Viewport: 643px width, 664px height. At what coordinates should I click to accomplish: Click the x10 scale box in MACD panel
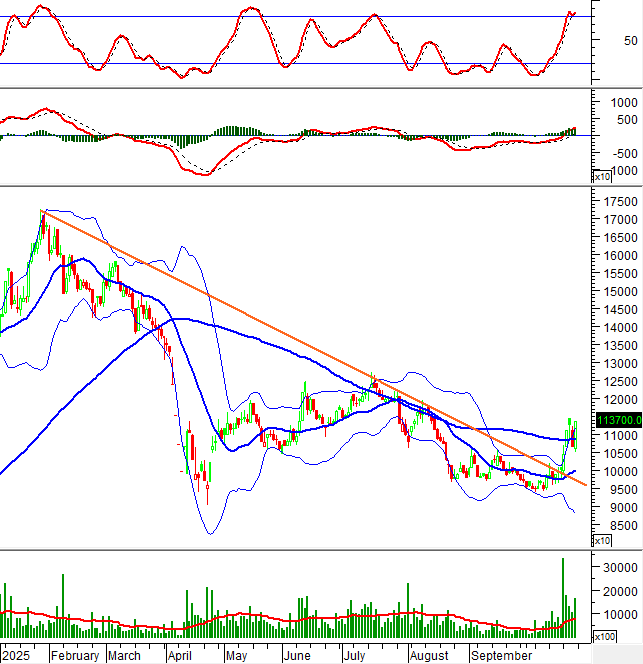(602, 177)
